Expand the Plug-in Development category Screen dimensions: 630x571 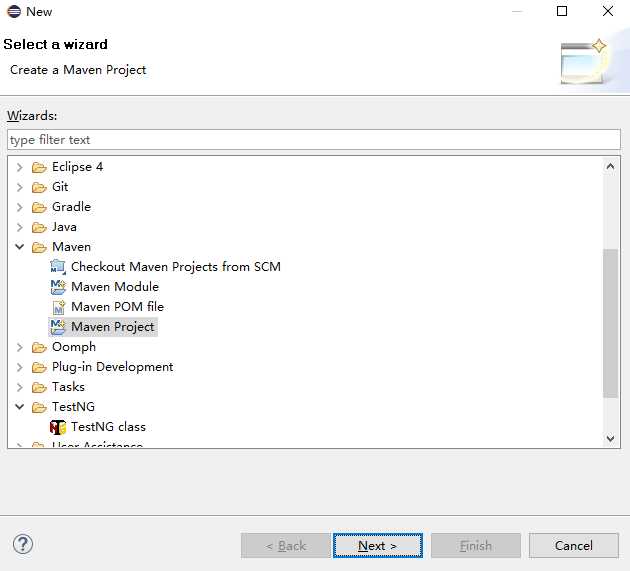(19, 367)
